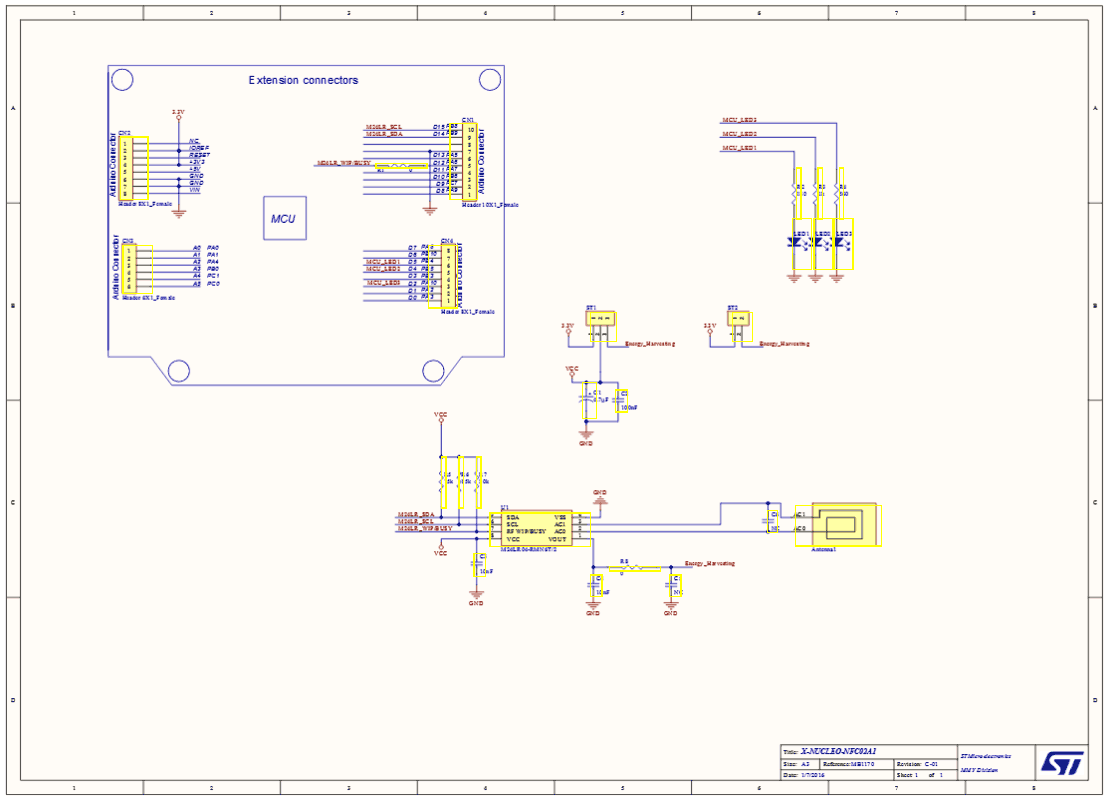The height and width of the screenshot is (800, 1109).
Task: Click the Energy_Harvesting label after the VOUT resistor
Action: (710, 564)
